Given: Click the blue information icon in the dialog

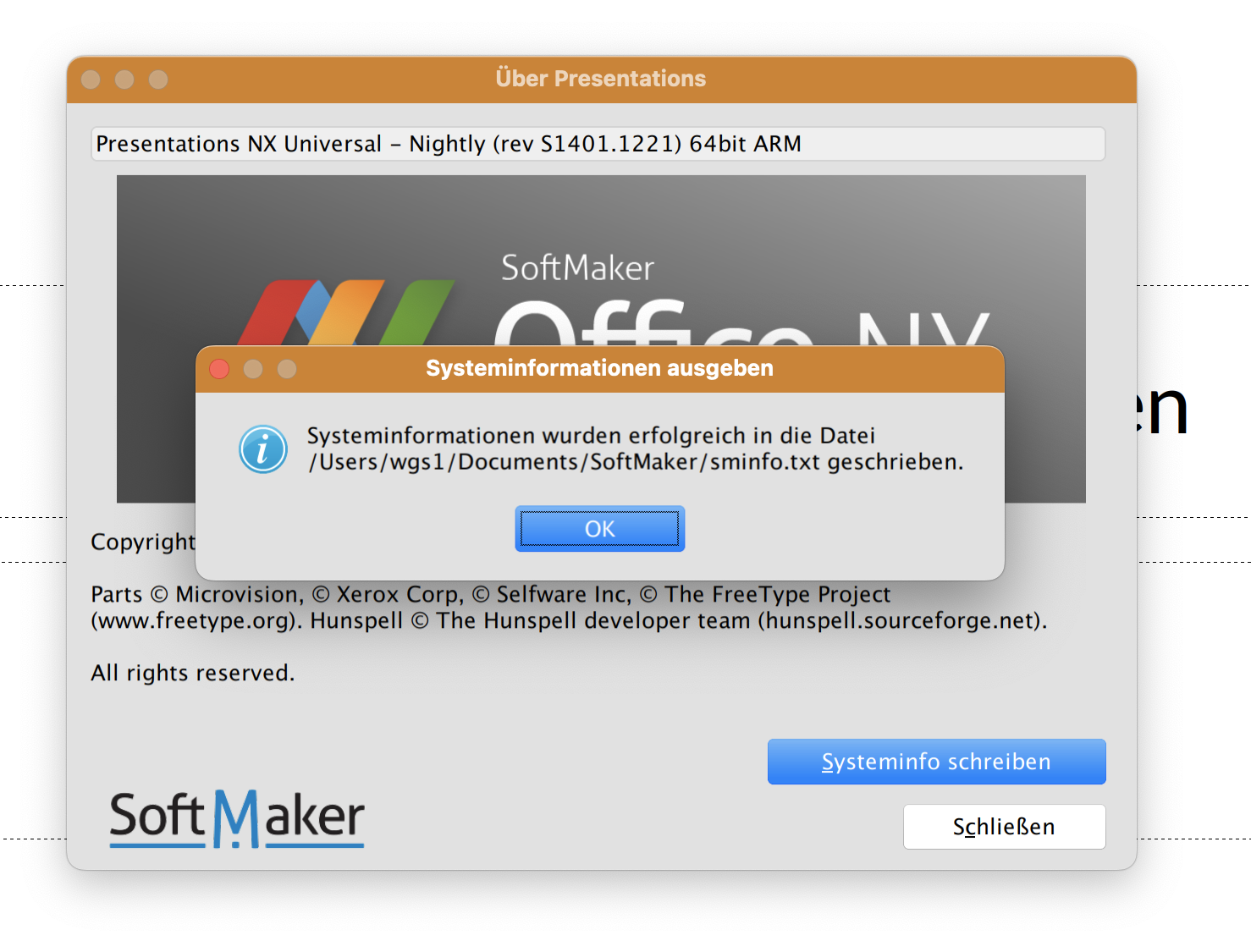Looking at the screenshot, I should point(263,448).
